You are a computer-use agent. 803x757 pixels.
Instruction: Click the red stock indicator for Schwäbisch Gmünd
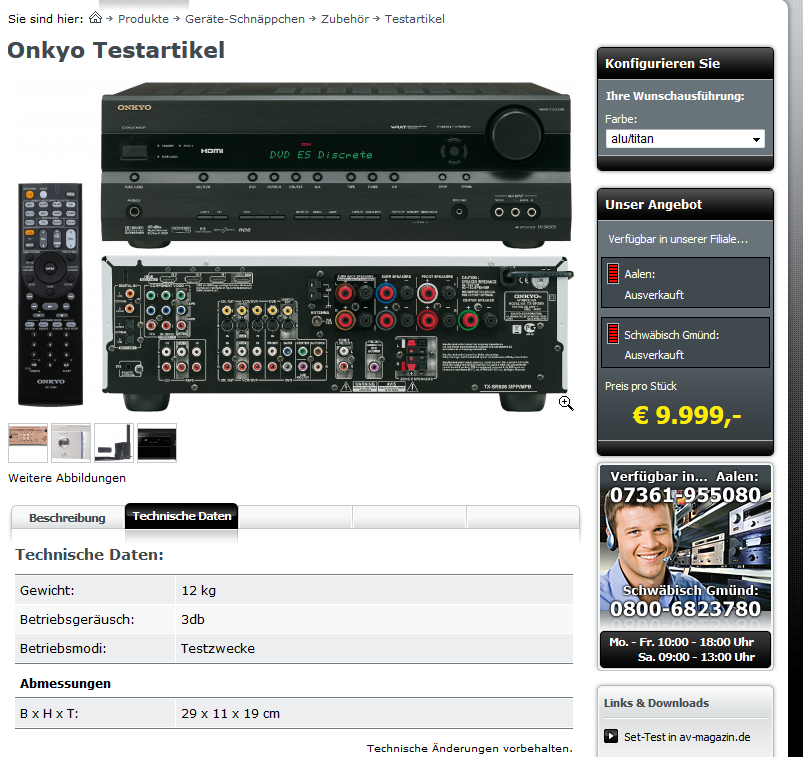point(612,334)
